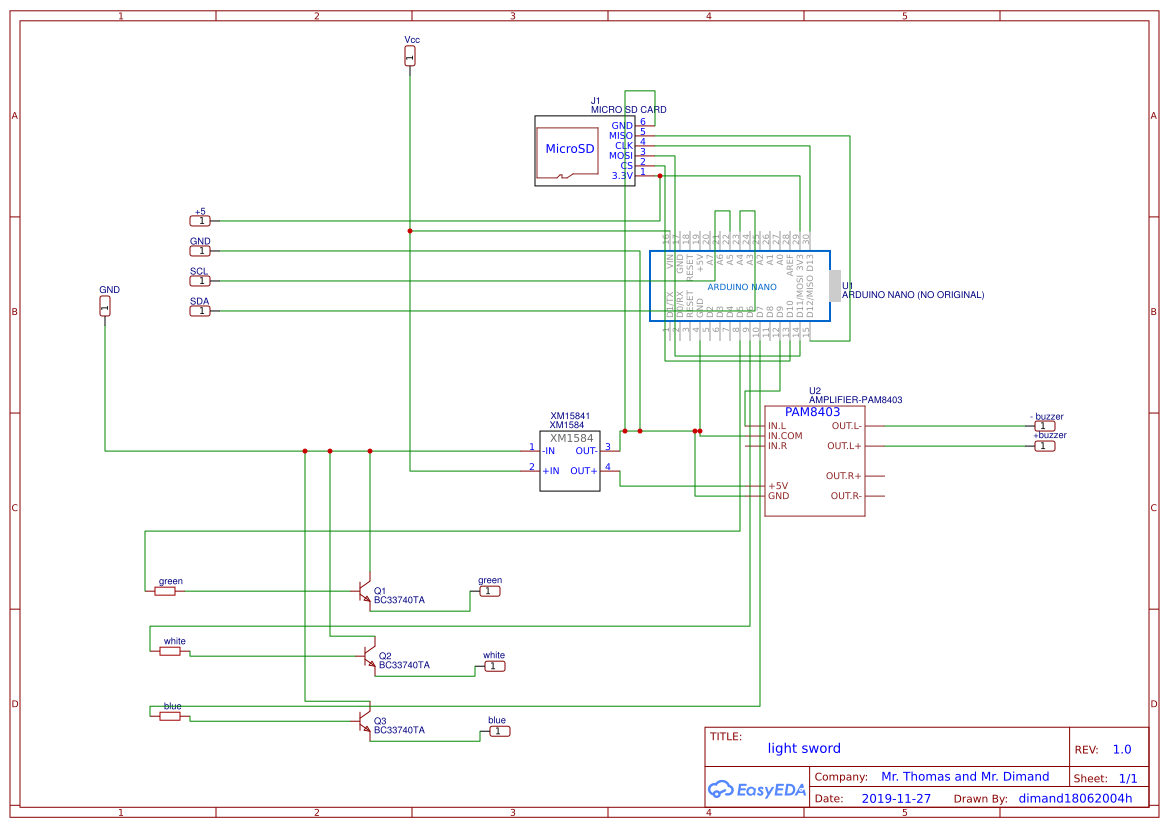Click the Q3 transistor symbol

[363, 721]
